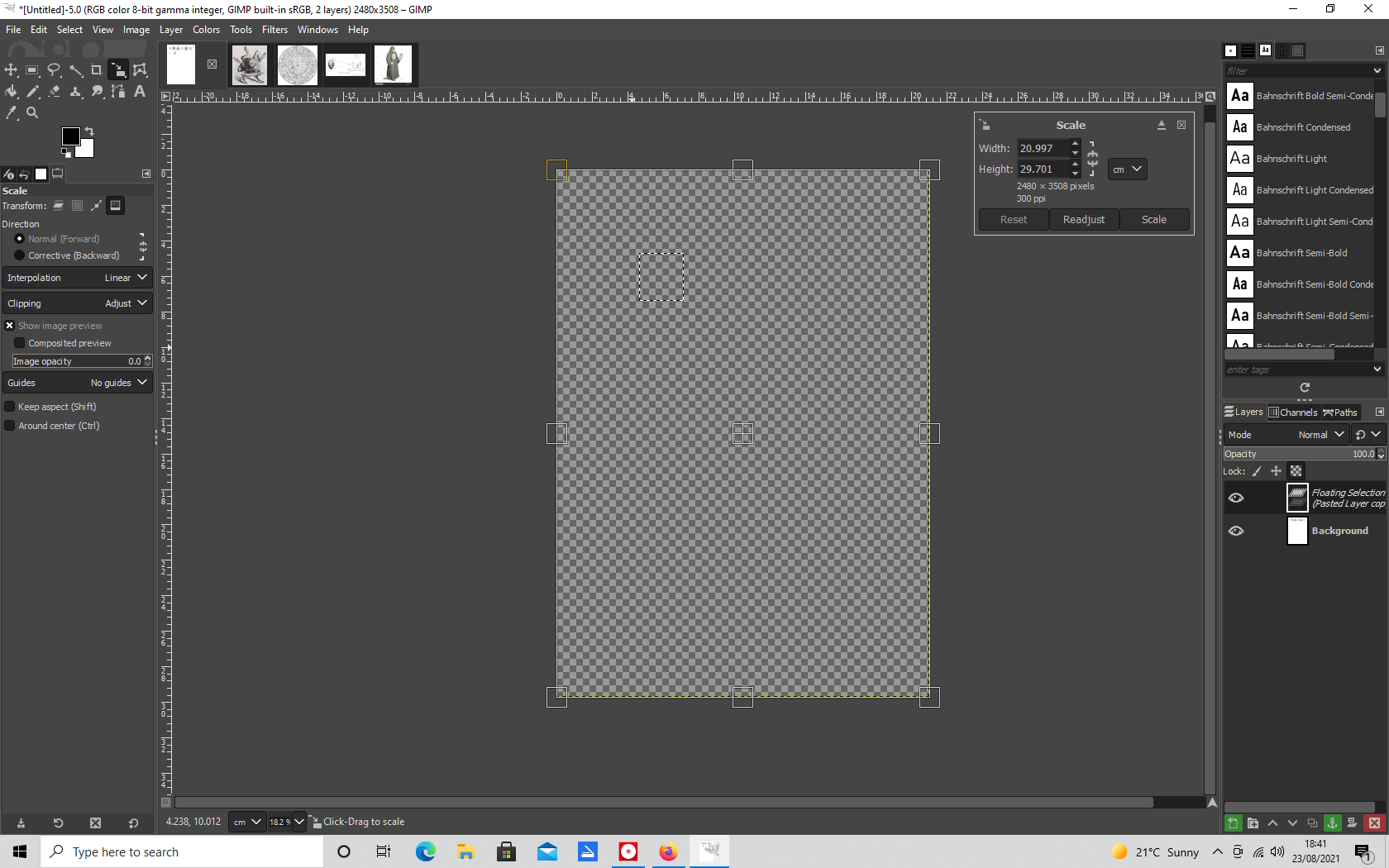
Task: Switch to the Channels tab
Action: point(1293,413)
